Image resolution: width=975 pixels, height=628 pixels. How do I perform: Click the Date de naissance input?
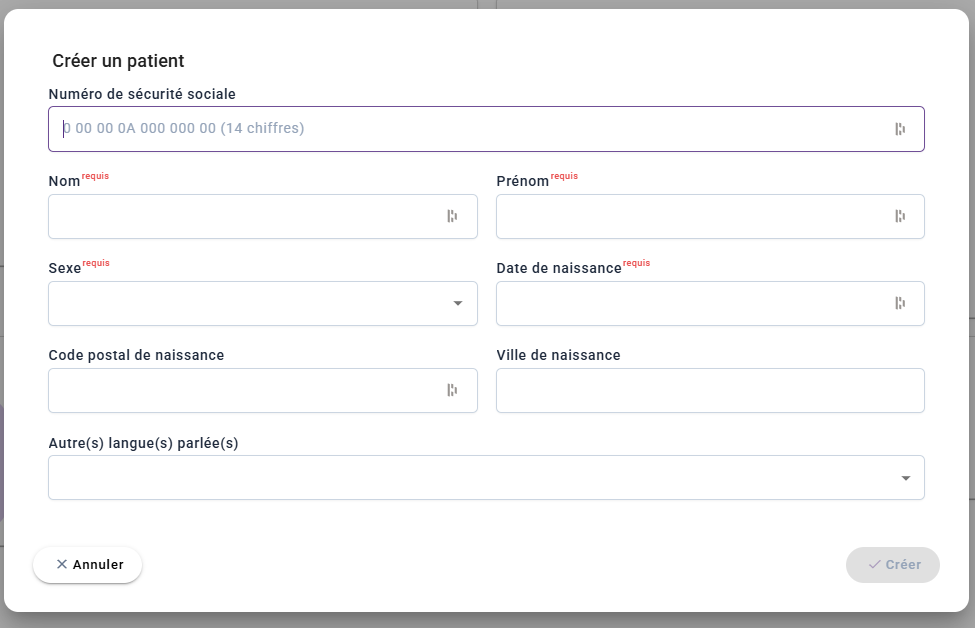click(x=688, y=303)
